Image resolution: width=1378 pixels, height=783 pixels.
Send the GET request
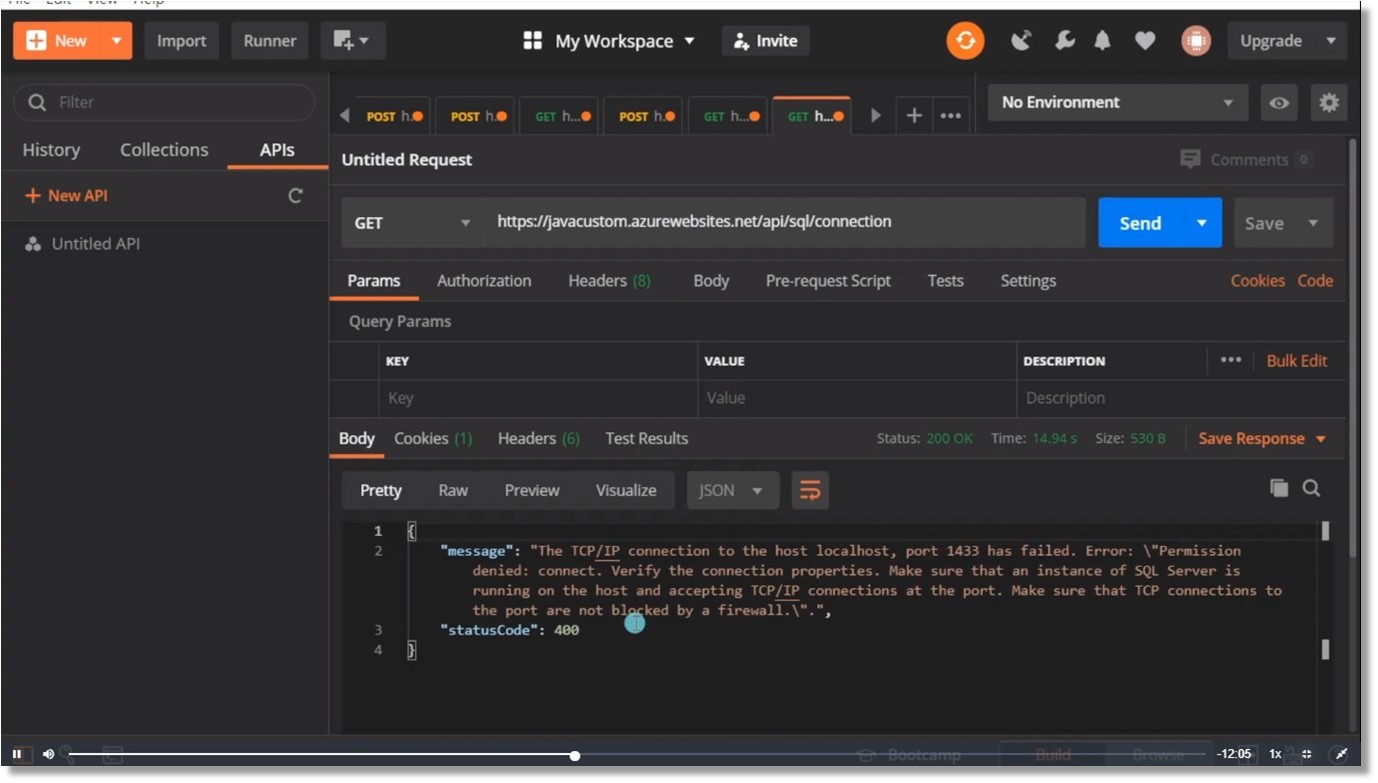click(x=1140, y=222)
